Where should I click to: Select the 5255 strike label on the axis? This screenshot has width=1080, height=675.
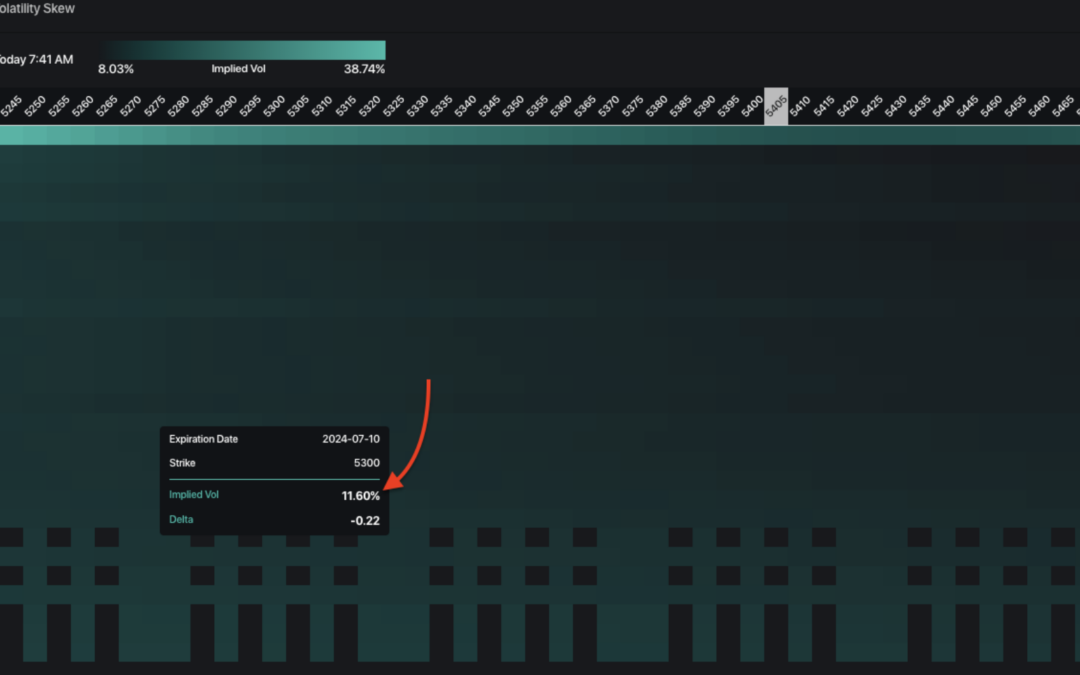coord(59,106)
